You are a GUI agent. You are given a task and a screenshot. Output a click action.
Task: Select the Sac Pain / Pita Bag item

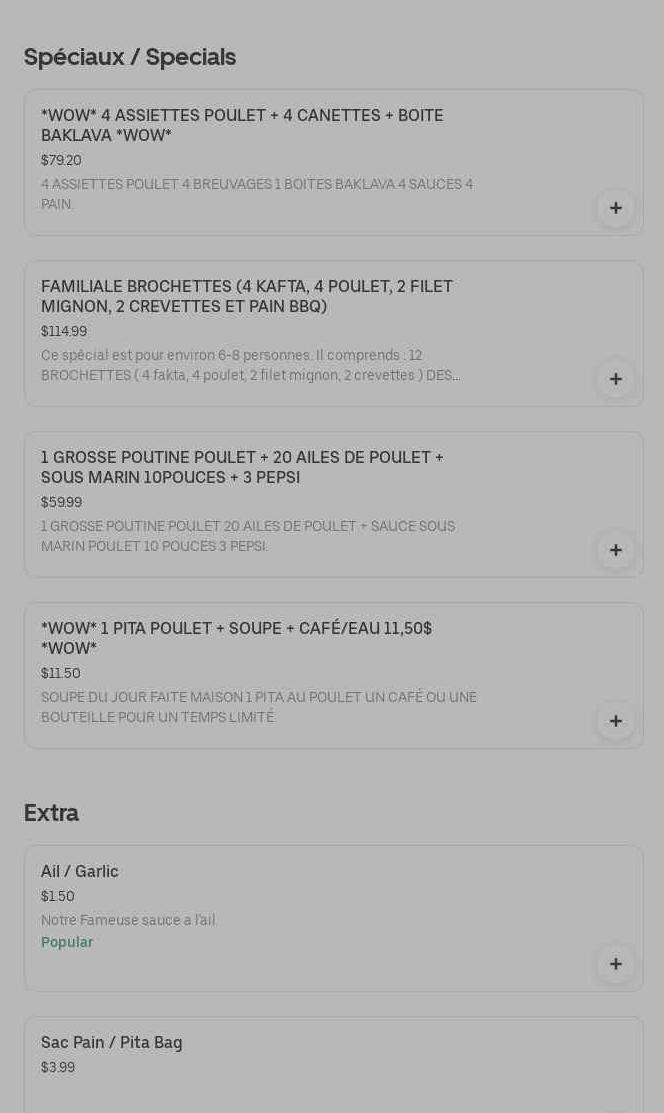tap(112, 1042)
